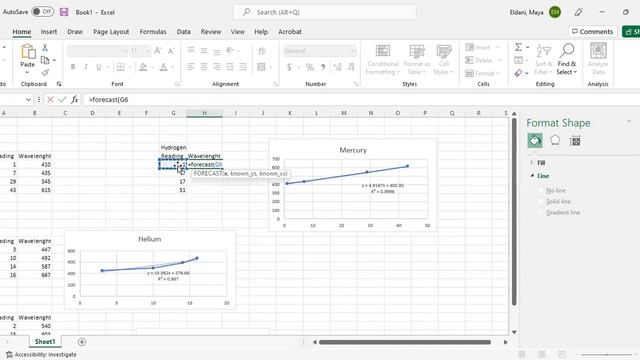Screen dimensions: 640x360
Task: Click the AutoSum sigma icon
Action: tap(518, 47)
